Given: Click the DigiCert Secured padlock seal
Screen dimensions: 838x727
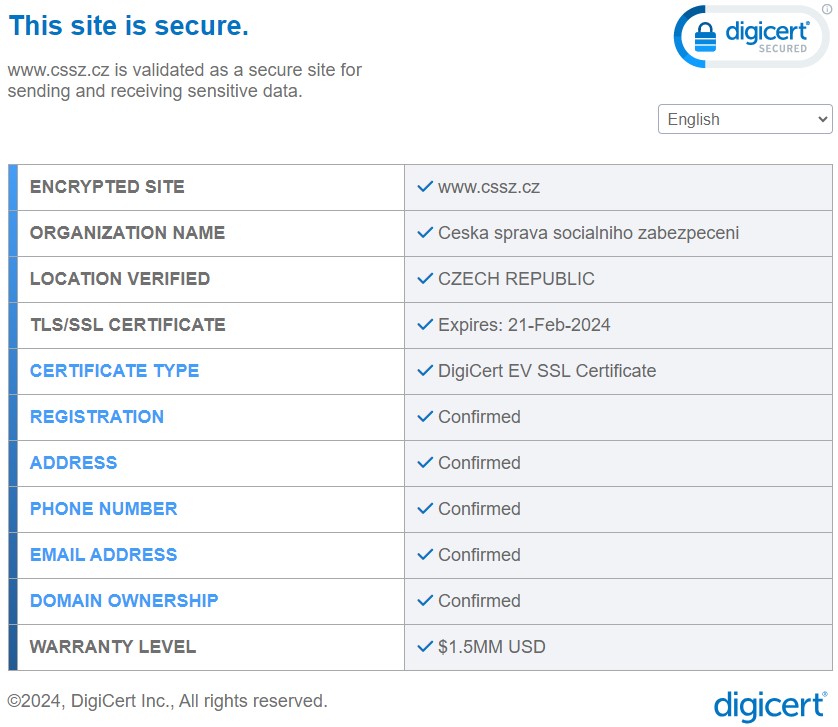Looking at the screenshot, I should pyautogui.click(x=750, y=37).
